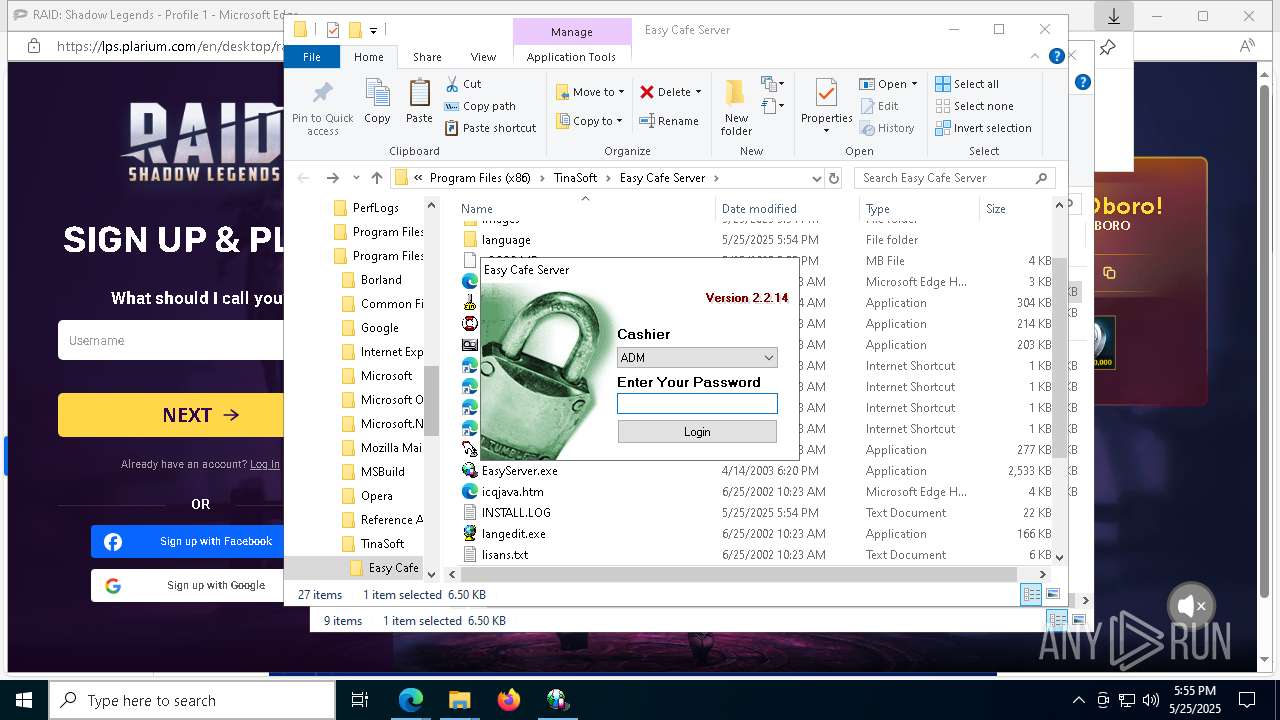Expand the Move to dropdown
The height and width of the screenshot is (720, 1280).
(621, 92)
